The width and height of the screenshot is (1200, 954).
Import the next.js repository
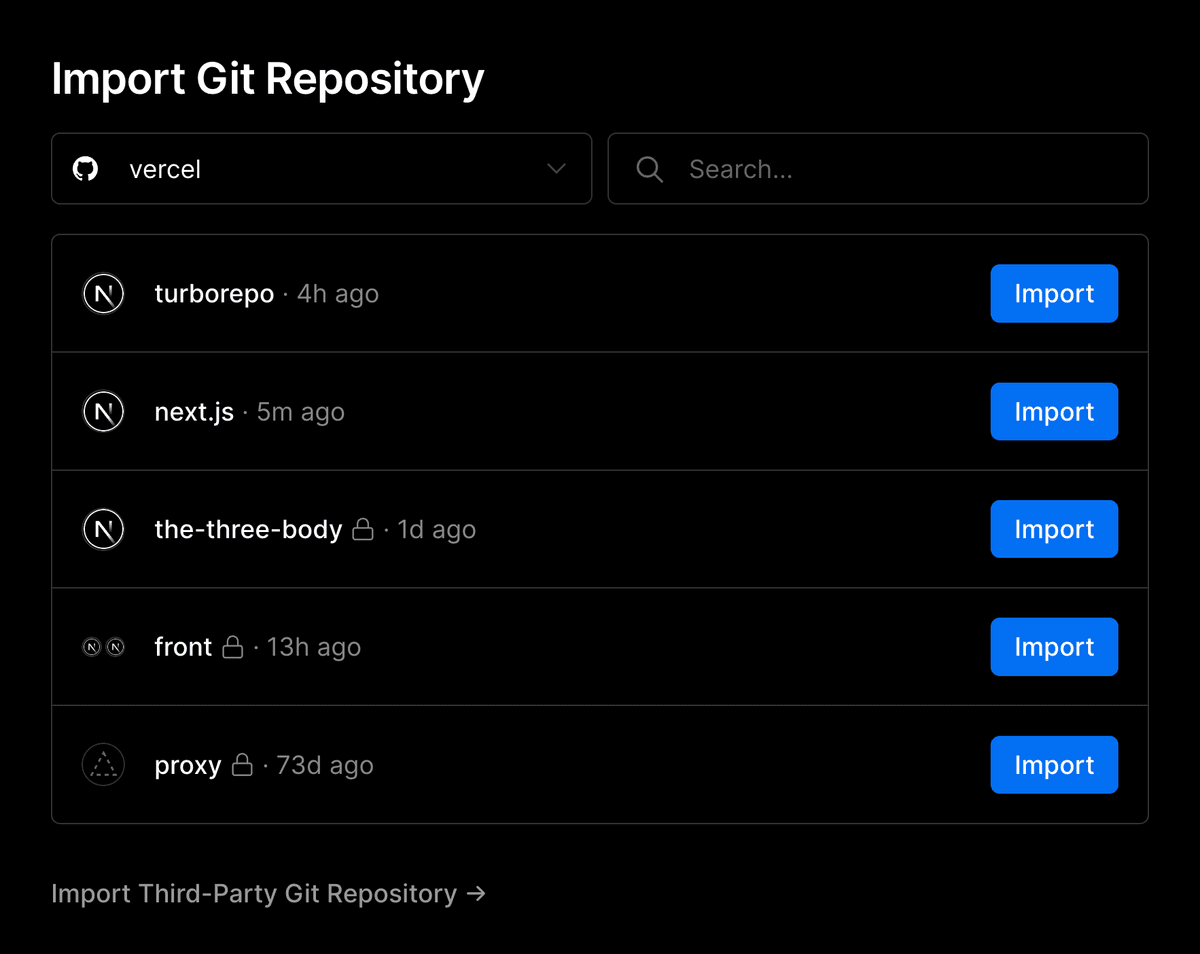1054,412
